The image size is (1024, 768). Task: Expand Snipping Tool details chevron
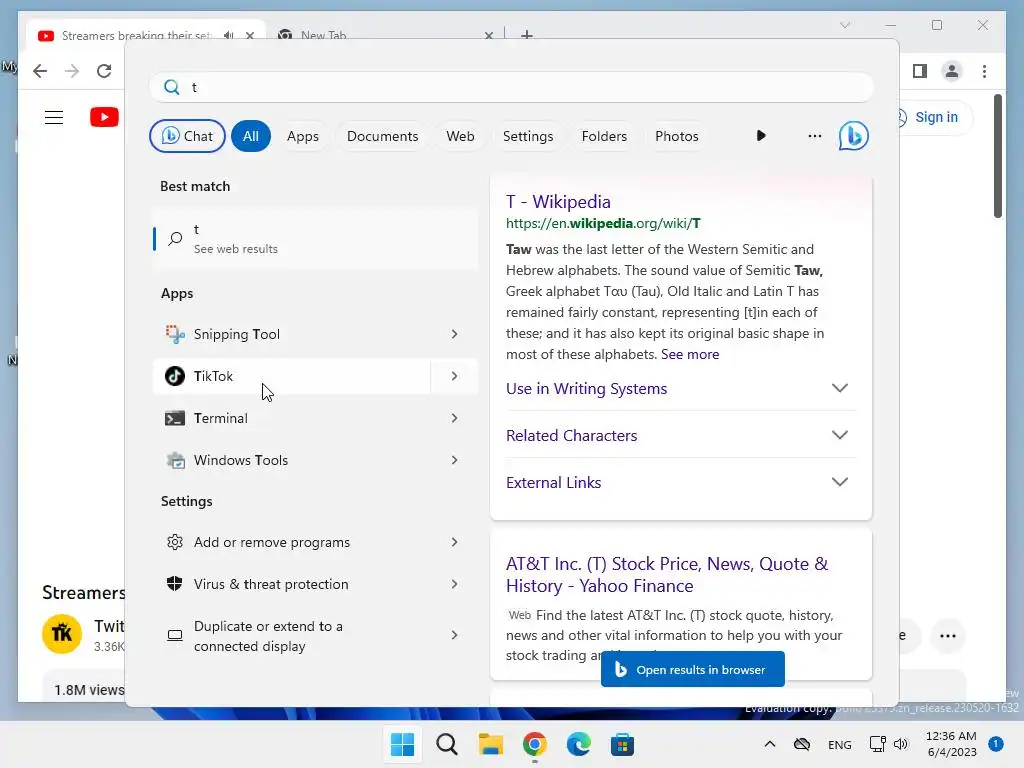click(455, 334)
